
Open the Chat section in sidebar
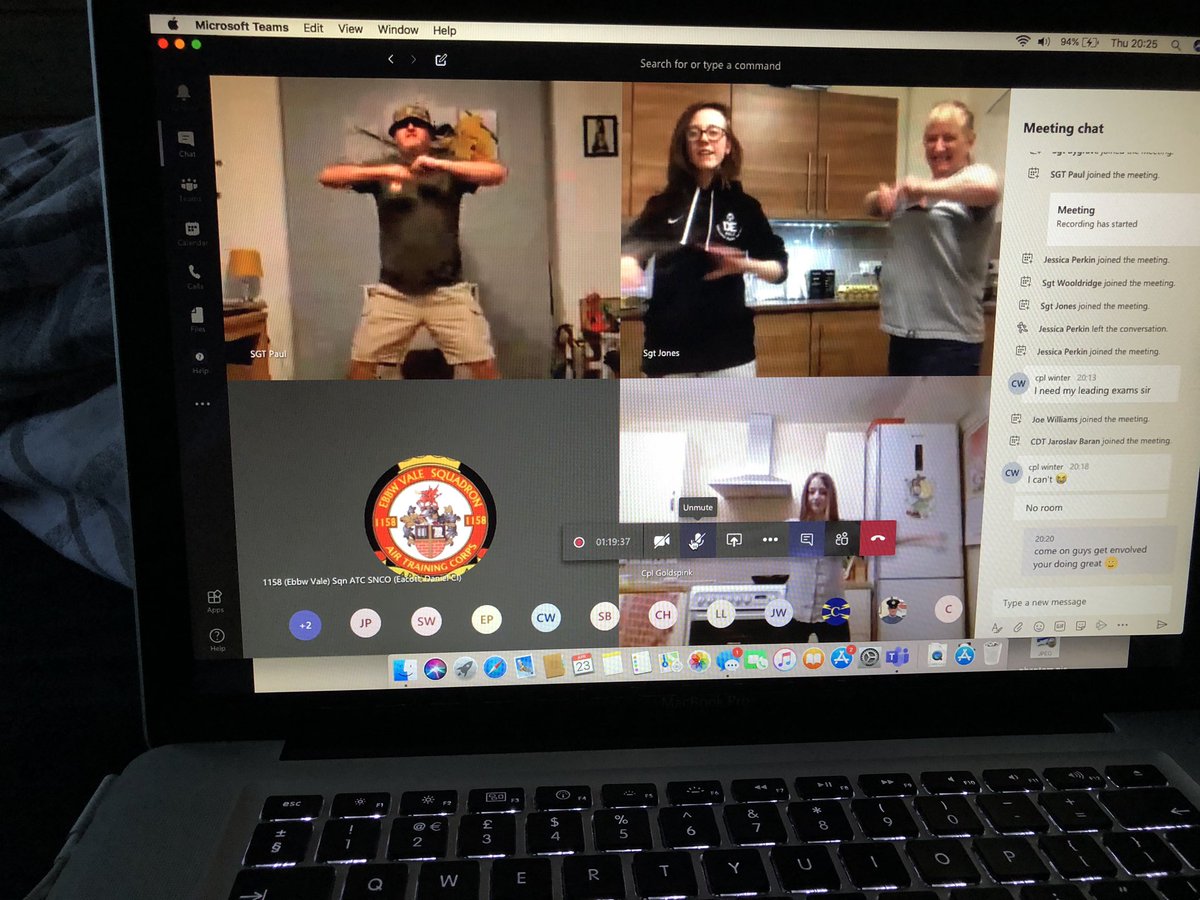tap(186, 143)
